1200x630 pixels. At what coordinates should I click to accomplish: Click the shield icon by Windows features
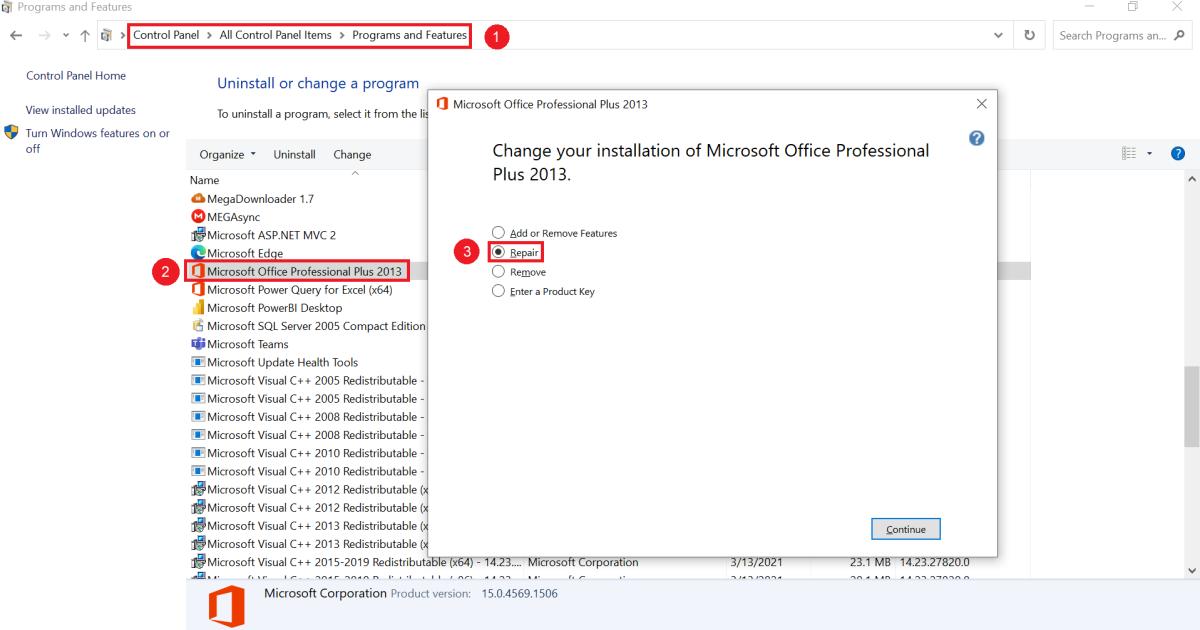(12, 133)
